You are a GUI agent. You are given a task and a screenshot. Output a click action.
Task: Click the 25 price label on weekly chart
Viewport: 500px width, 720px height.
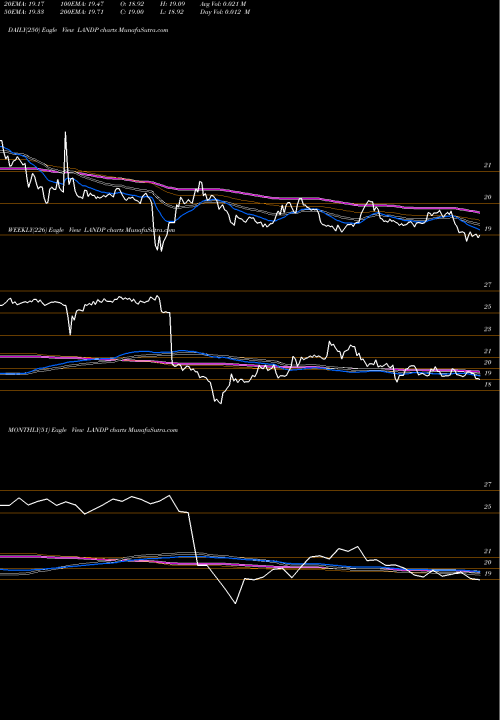point(488,307)
